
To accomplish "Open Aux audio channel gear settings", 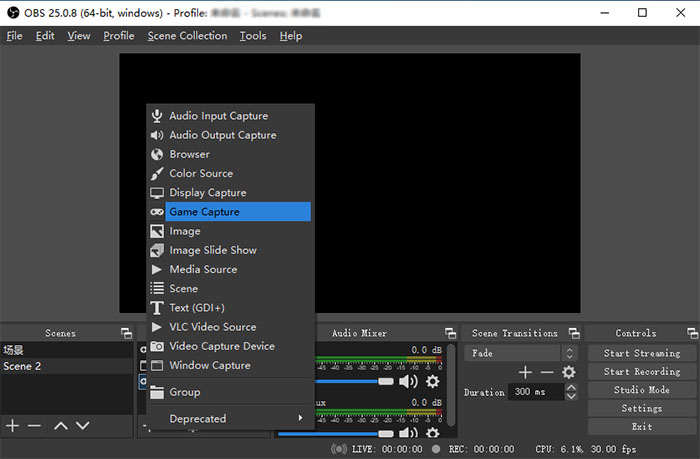I will 432,432.
